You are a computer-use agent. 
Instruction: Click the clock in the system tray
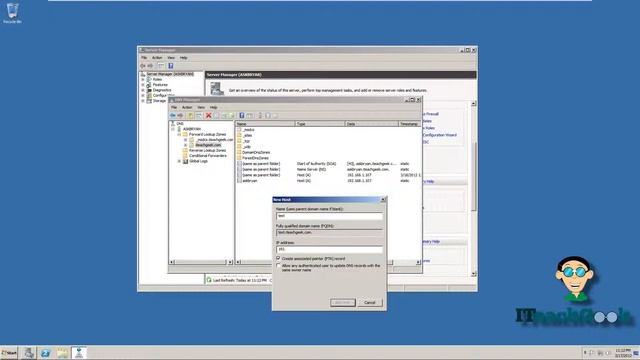click(x=622, y=353)
